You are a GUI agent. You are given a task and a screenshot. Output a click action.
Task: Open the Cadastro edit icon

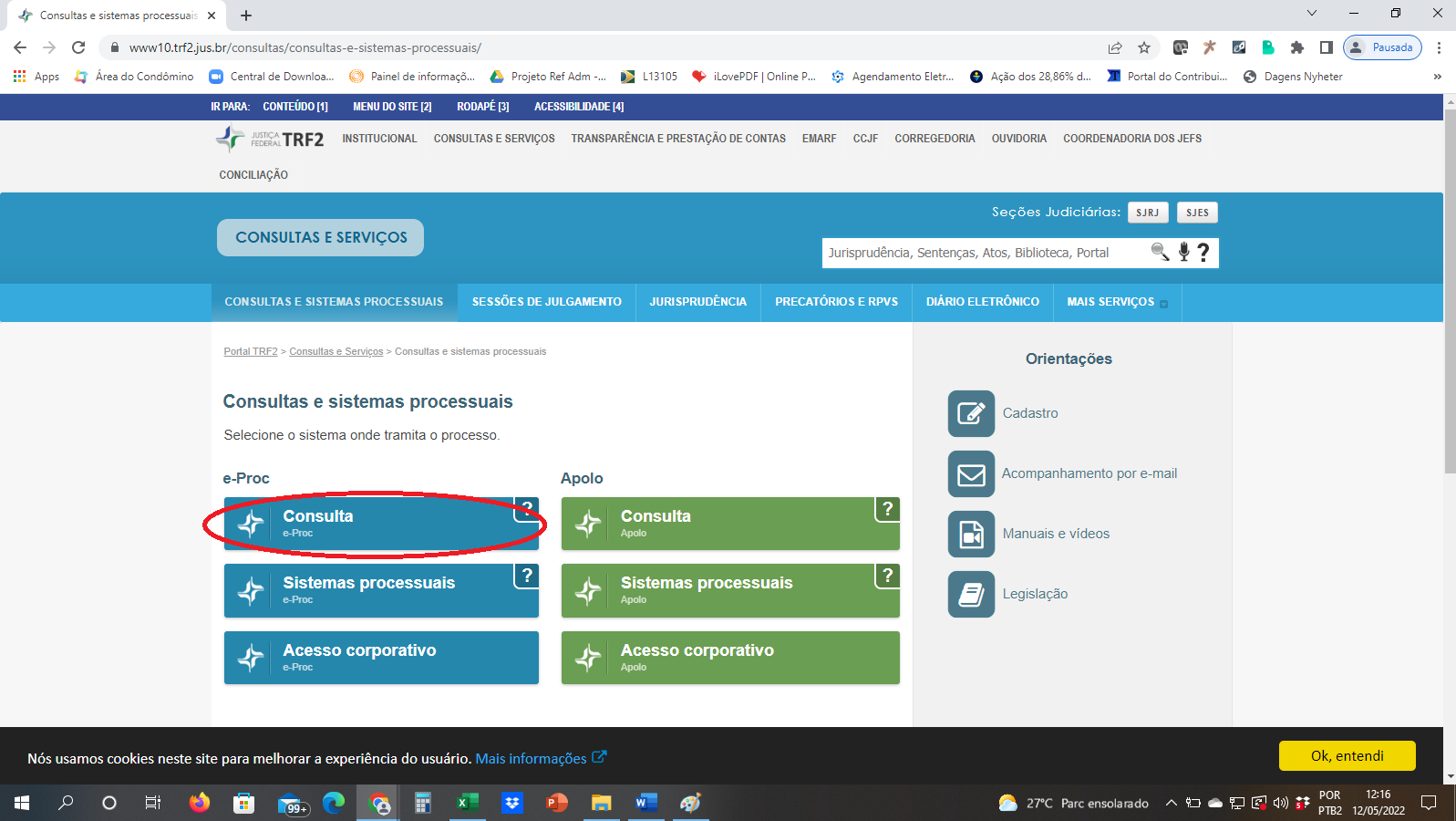pos(971,413)
